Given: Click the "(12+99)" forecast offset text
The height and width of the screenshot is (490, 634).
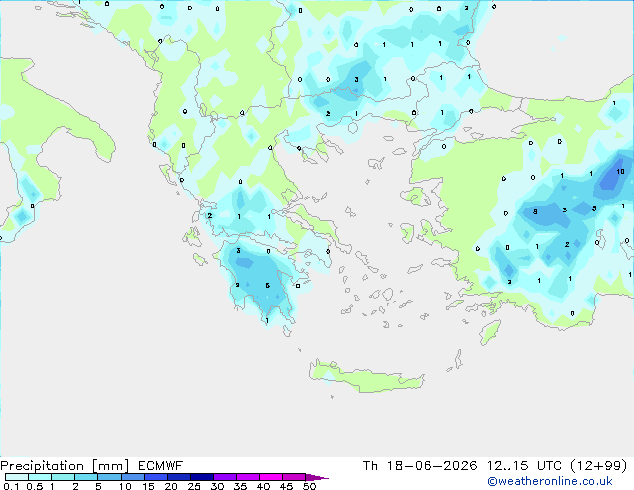Looking at the screenshot, I should 598,466.
